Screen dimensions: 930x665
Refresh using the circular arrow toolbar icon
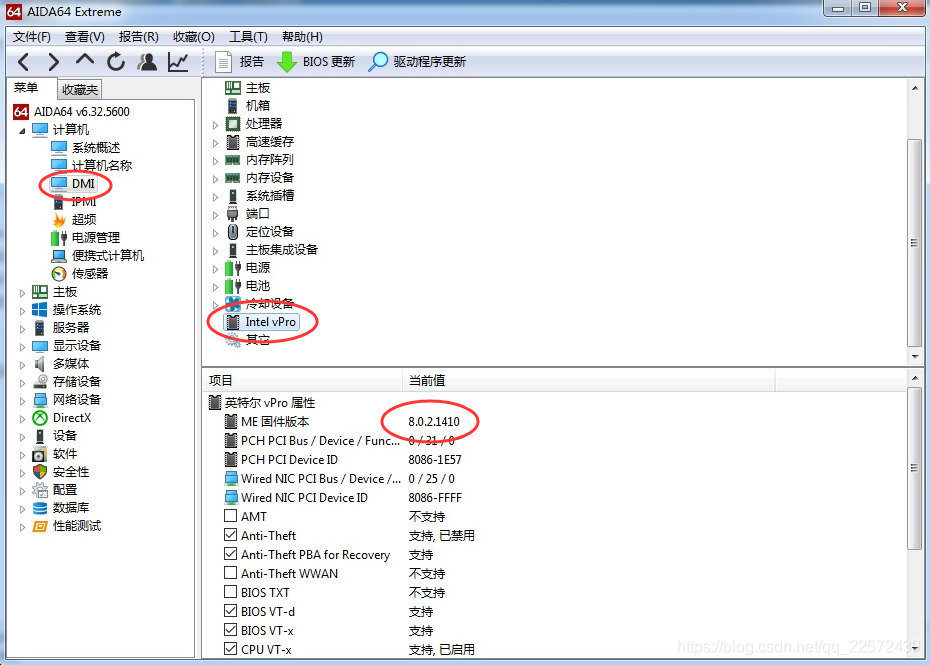click(116, 62)
